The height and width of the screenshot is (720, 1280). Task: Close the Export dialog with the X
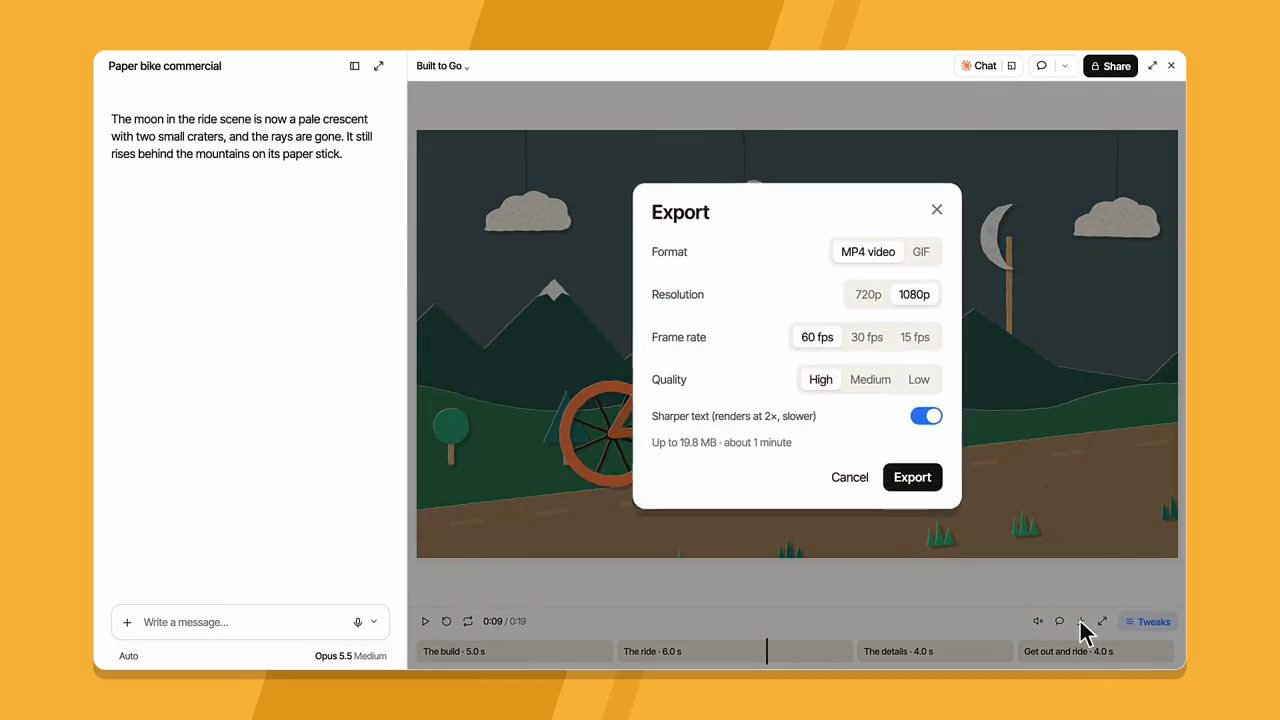[937, 209]
